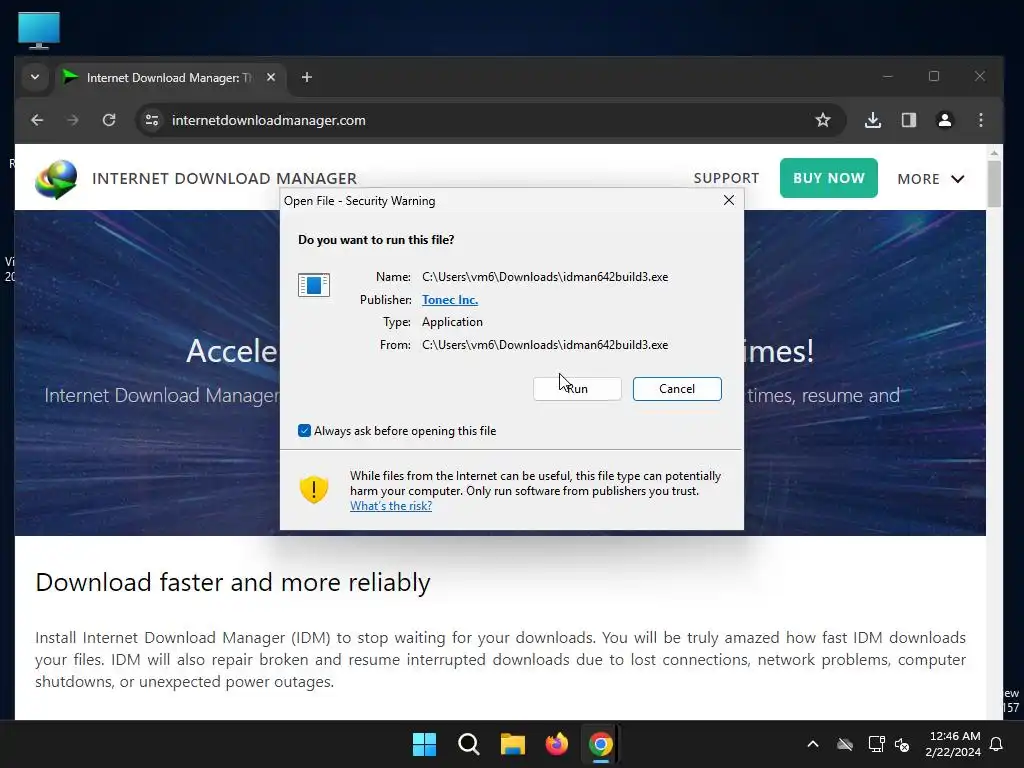This screenshot has height=768, width=1024.
Task: Open Chrome three-dot menu
Action: tap(981, 120)
